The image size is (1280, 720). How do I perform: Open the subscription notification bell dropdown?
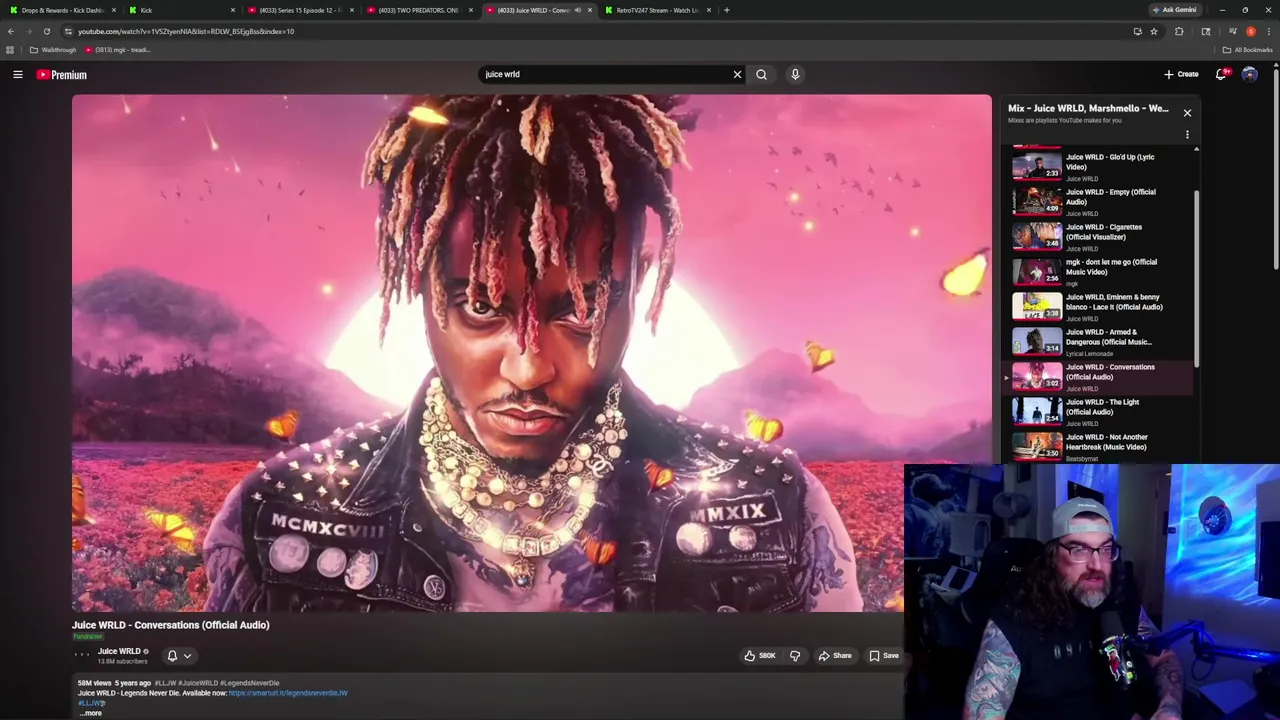[178, 656]
